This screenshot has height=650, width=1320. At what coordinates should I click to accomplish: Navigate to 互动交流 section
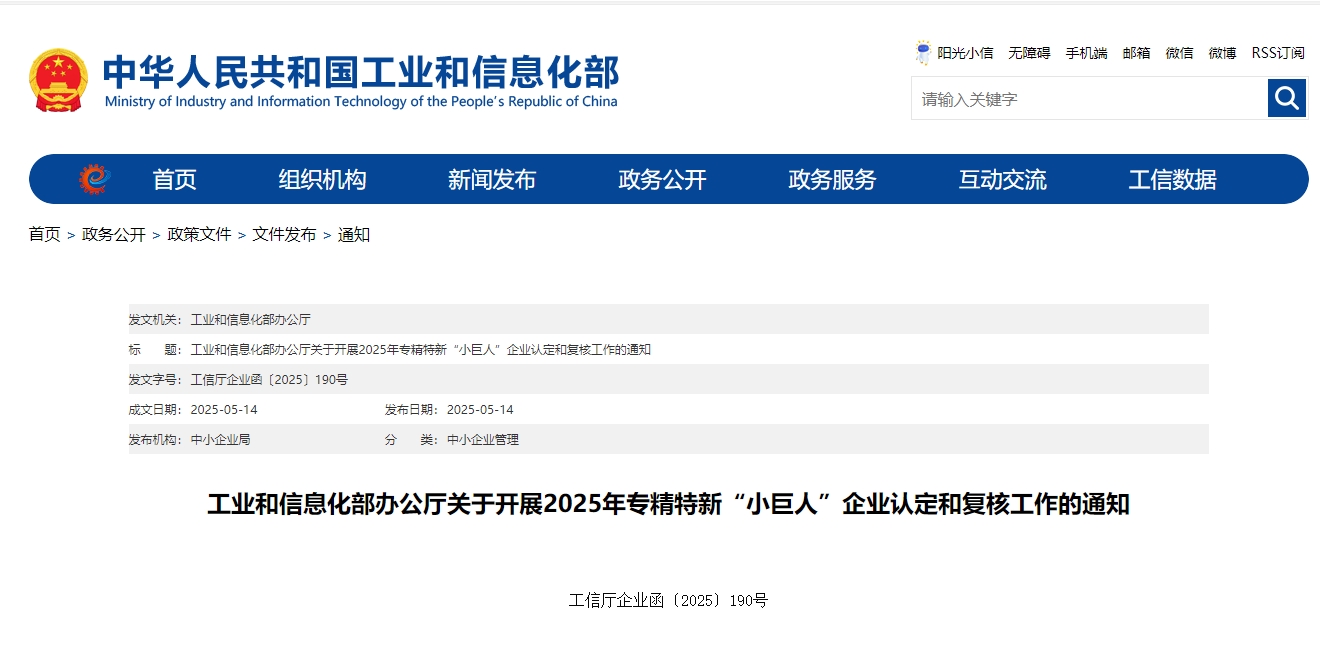(x=1002, y=180)
